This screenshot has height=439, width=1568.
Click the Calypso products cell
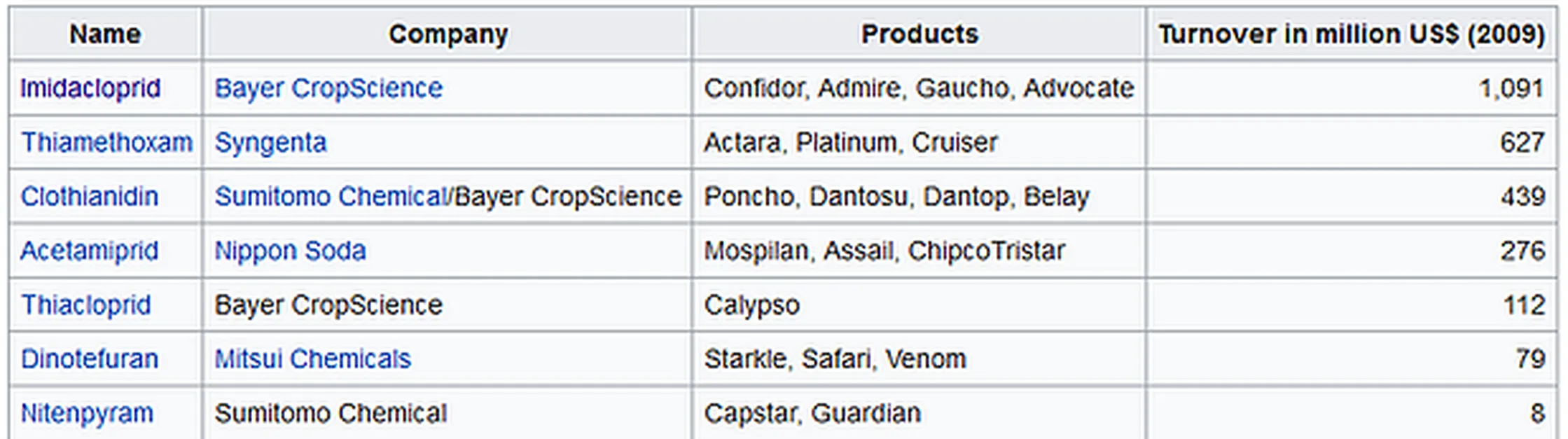(751, 305)
